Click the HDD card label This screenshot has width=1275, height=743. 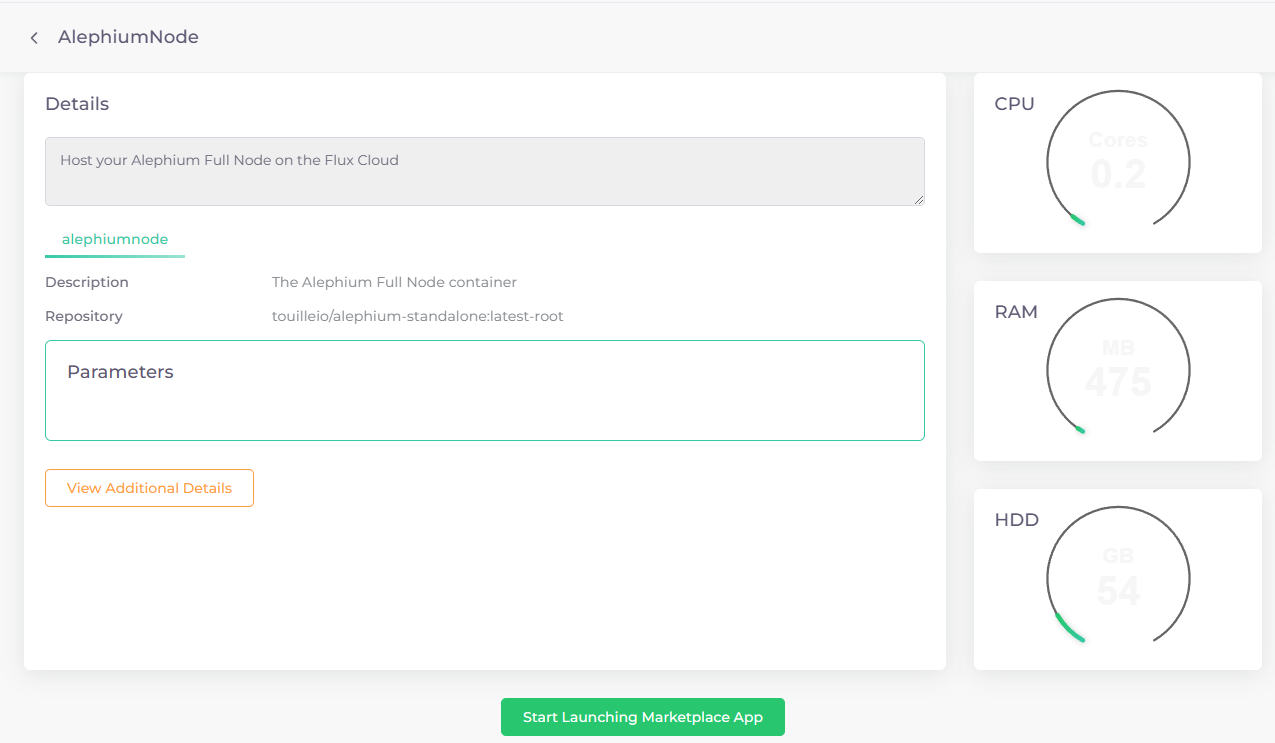pyautogui.click(x=1017, y=520)
